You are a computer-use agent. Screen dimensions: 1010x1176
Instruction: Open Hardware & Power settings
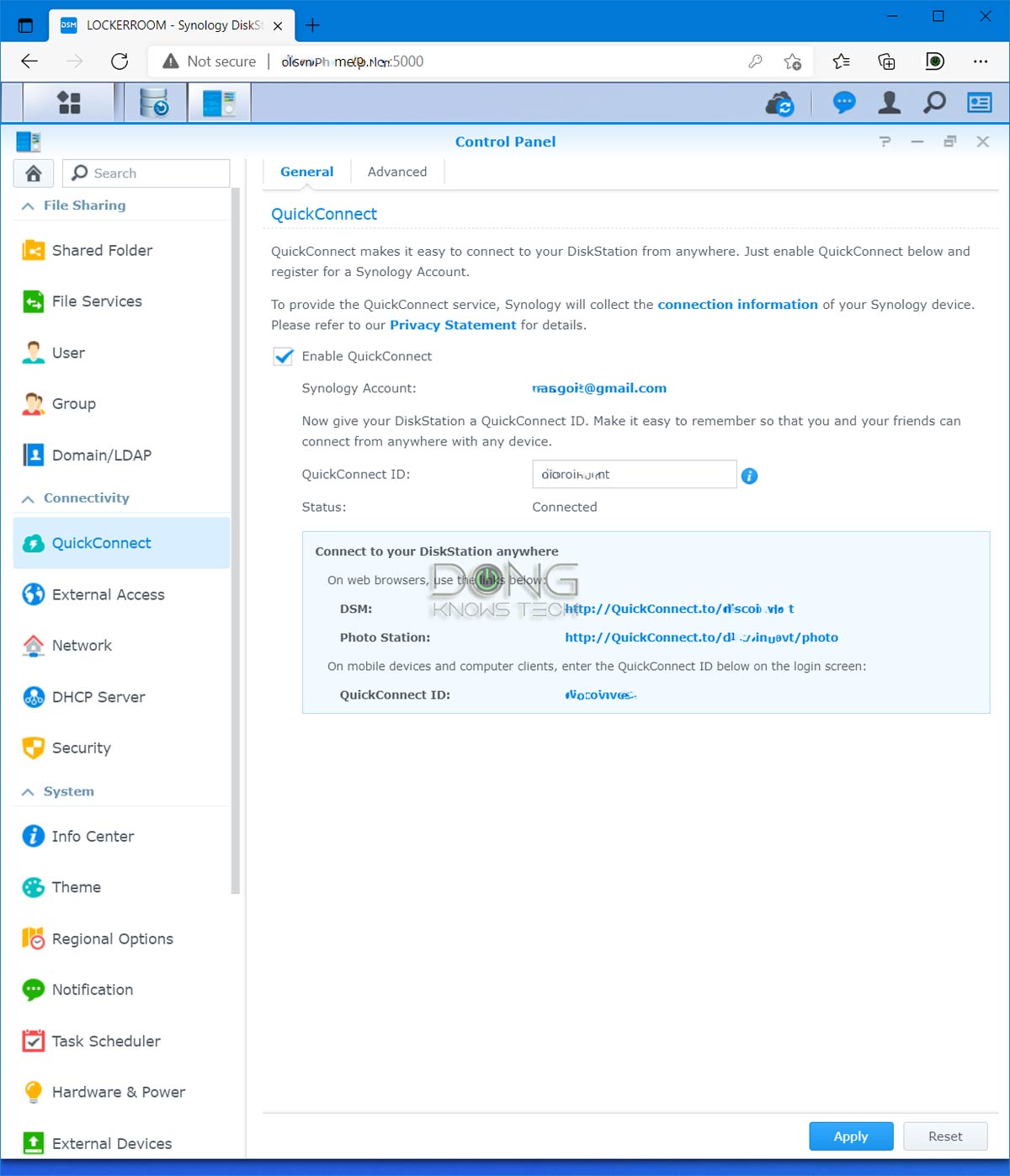click(x=121, y=1092)
